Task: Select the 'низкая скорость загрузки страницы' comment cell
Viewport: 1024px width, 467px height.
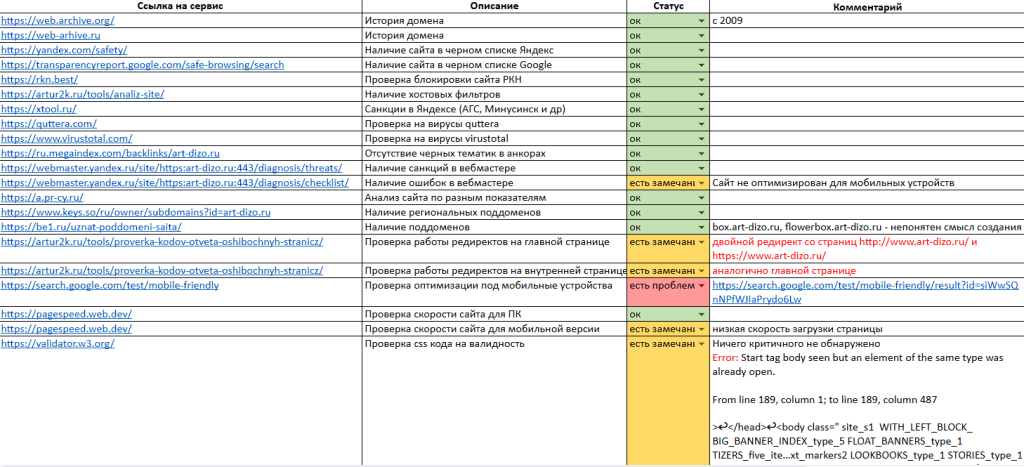Action: [x=866, y=329]
